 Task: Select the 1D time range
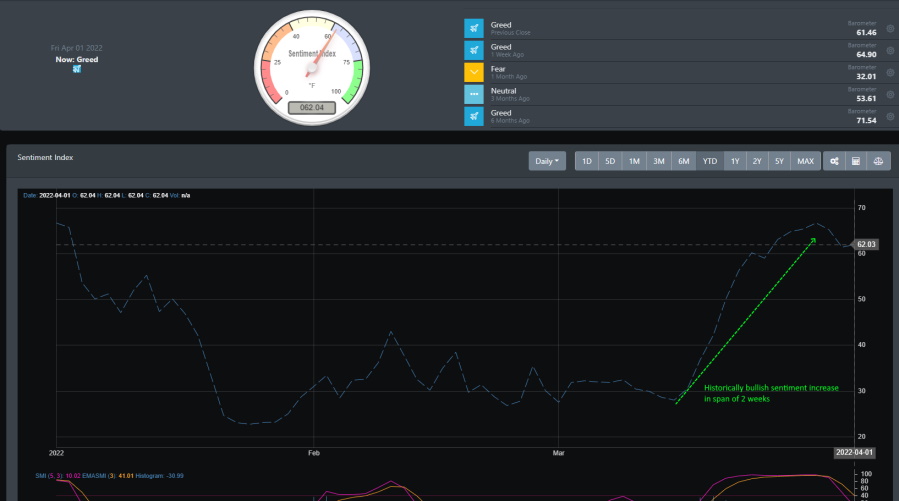click(x=587, y=161)
